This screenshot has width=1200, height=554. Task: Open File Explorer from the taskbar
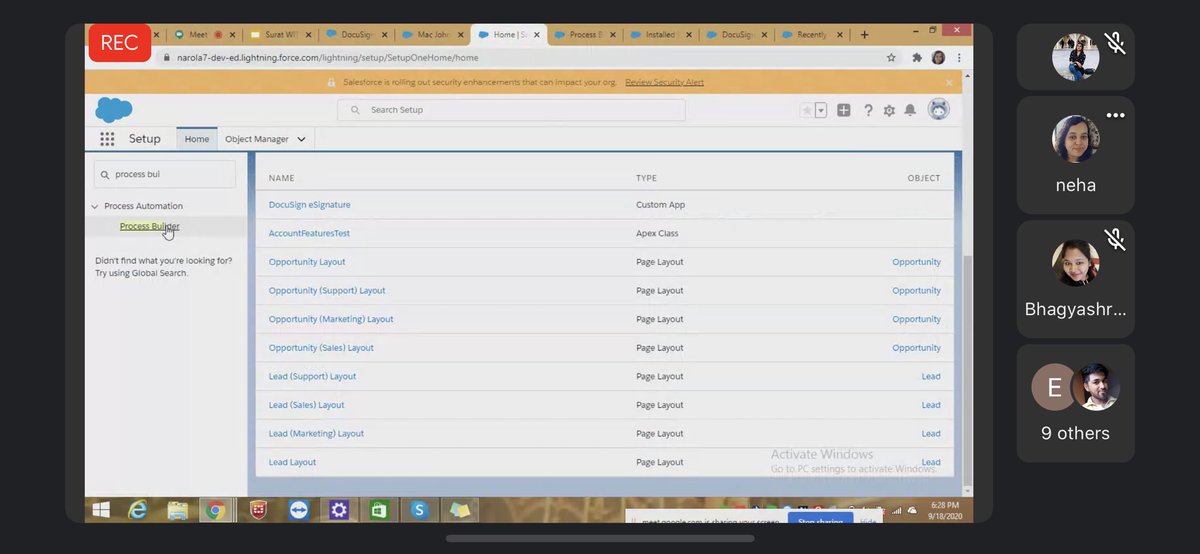click(x=177, y=510)
